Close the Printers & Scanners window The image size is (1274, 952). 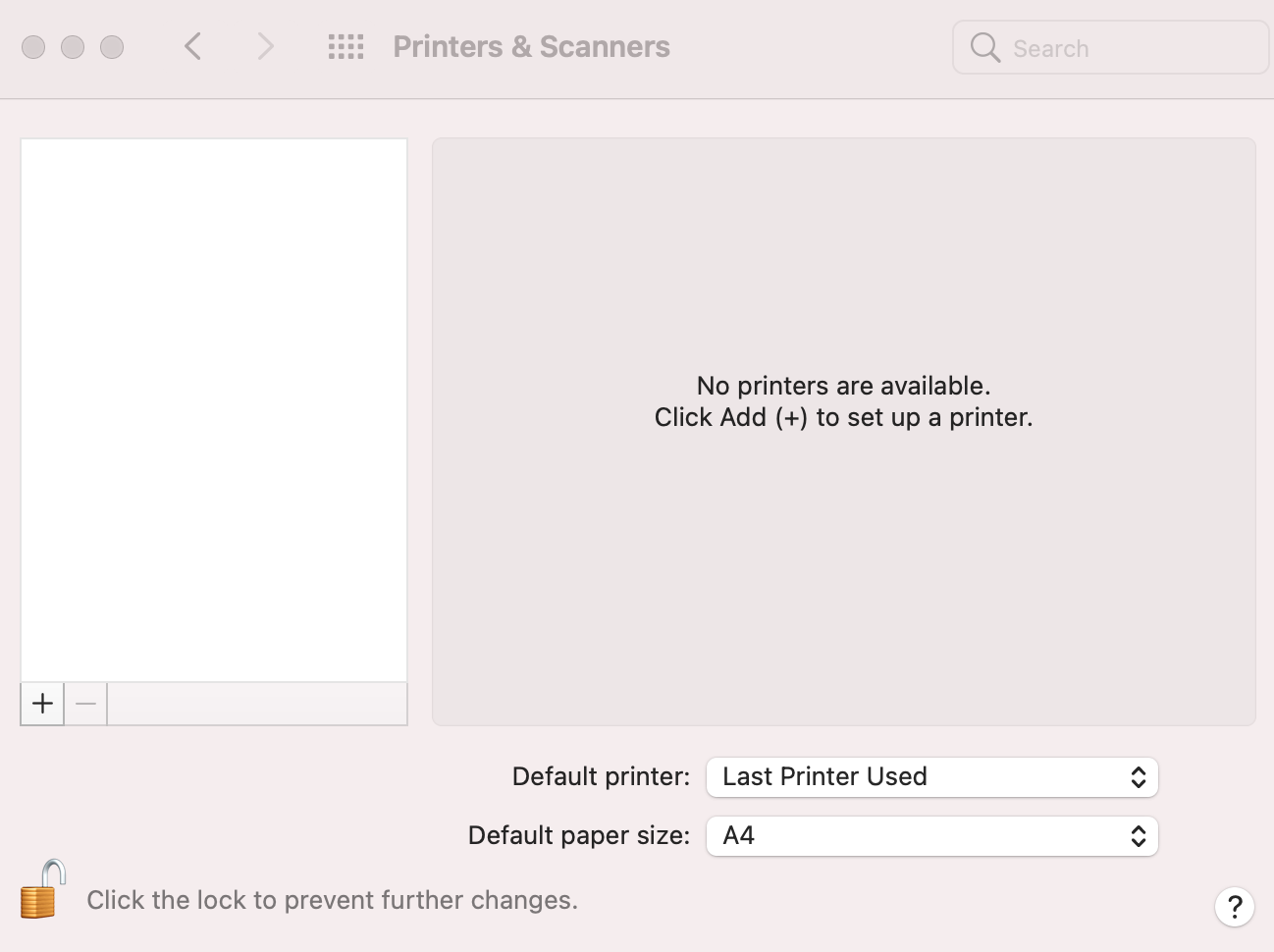[33, 47]
